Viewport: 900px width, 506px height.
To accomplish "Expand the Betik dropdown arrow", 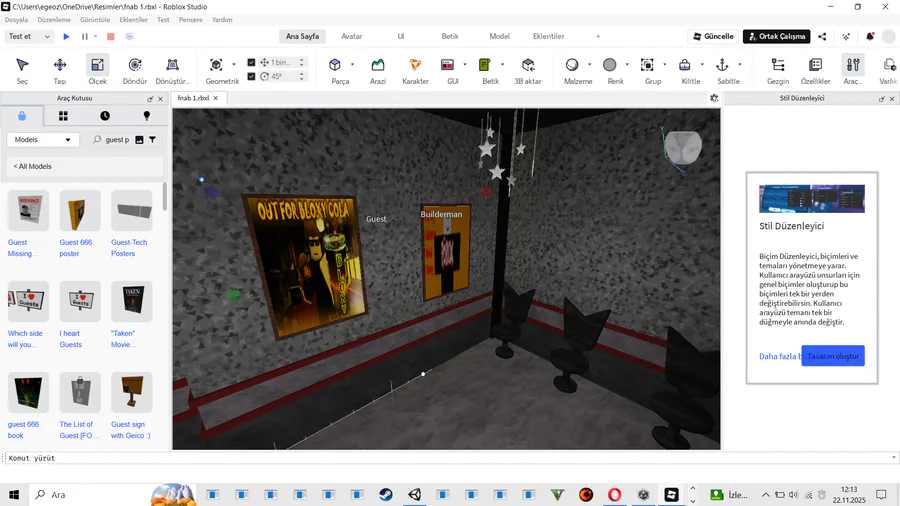I will [x=502, y=64].
